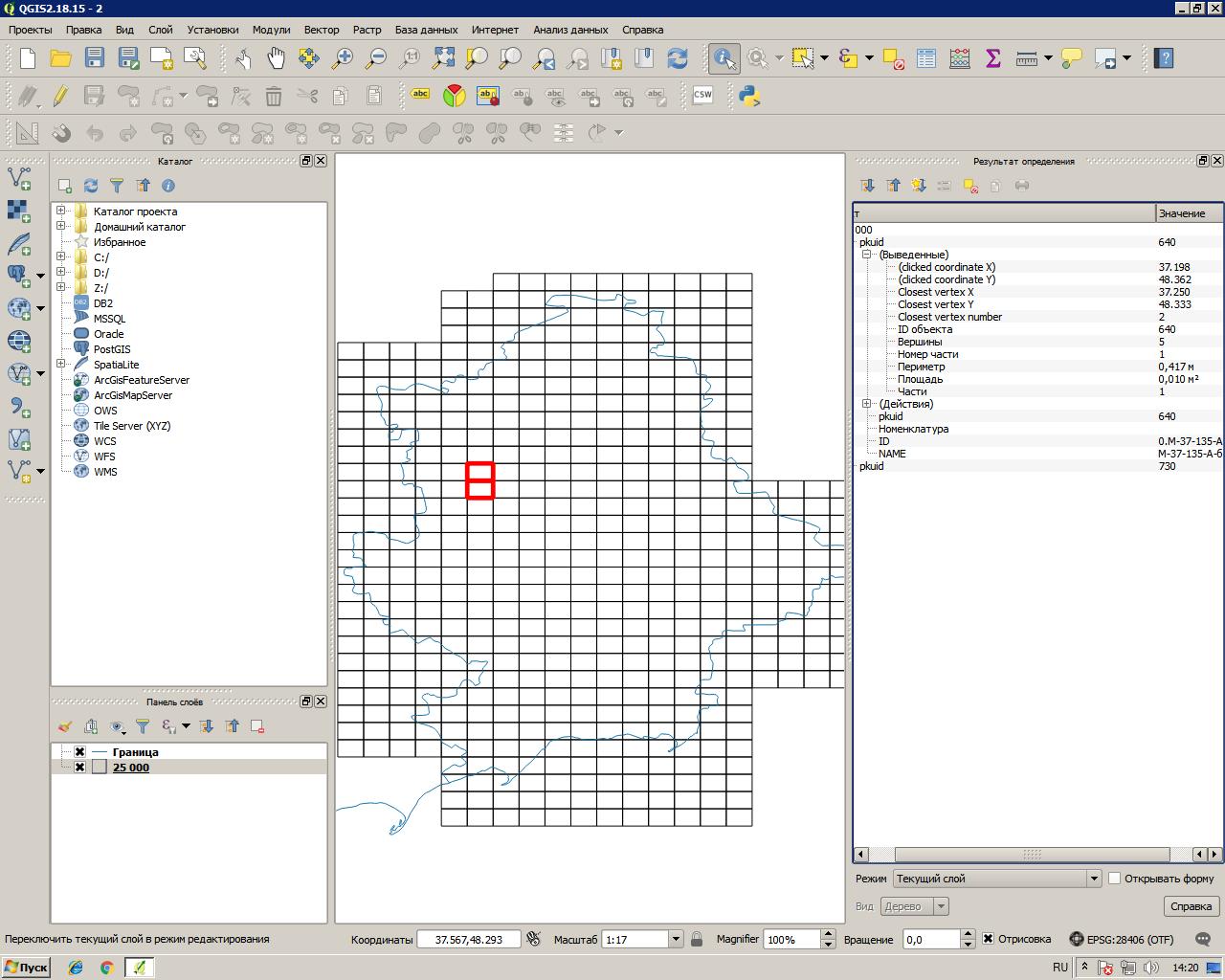Open the Вектор menu

(x=322, y=30)
